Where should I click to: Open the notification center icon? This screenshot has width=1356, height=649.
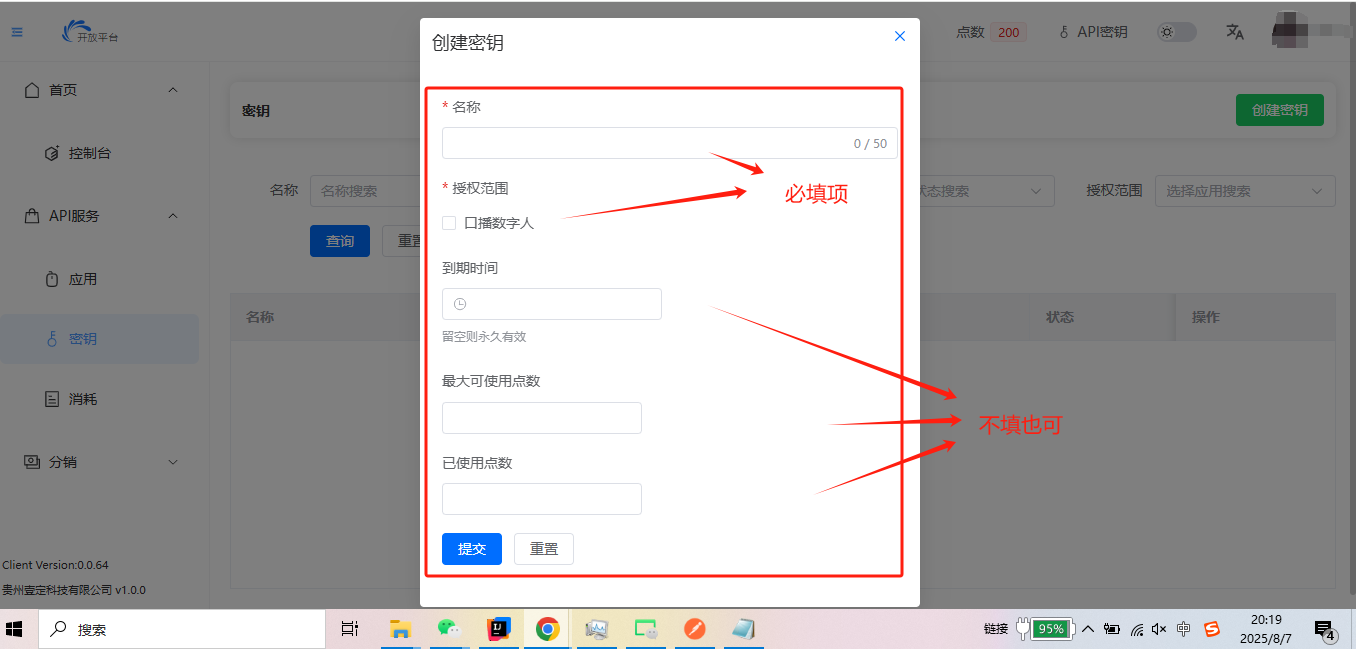(x=1325, y=630)
